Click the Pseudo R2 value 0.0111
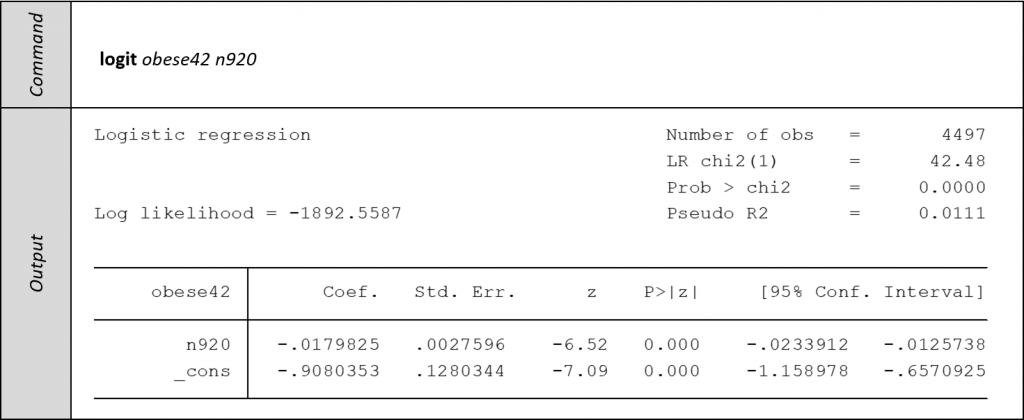 pyautogui.click(x=952, y=214)
